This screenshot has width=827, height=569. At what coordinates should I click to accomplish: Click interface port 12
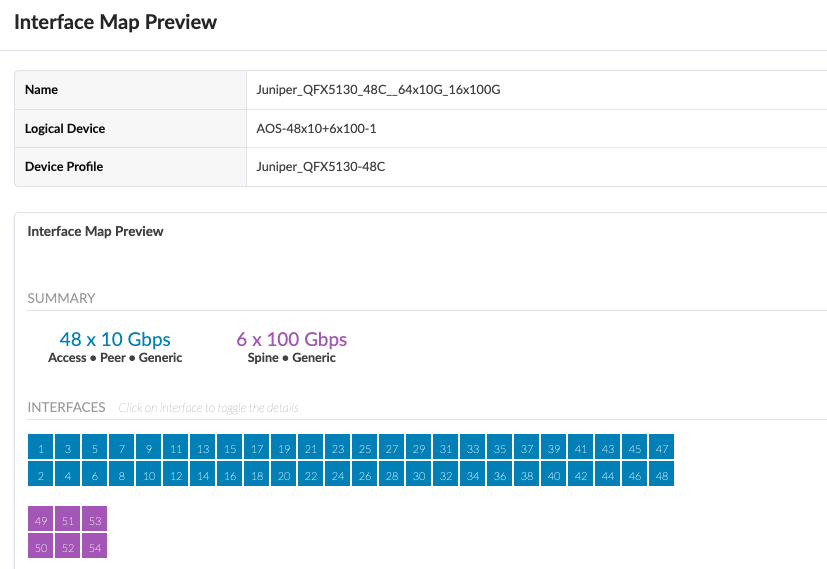[176, 474]
